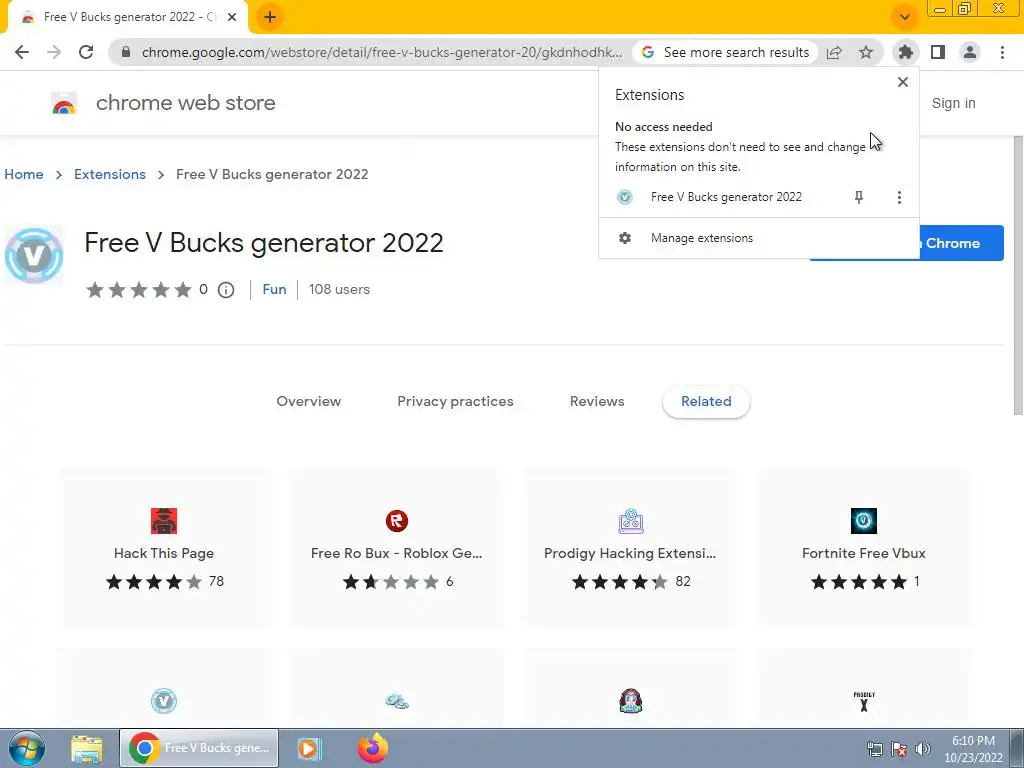Show rating info icon
This screenshot has width=1024, height=768.
point(226,290)
